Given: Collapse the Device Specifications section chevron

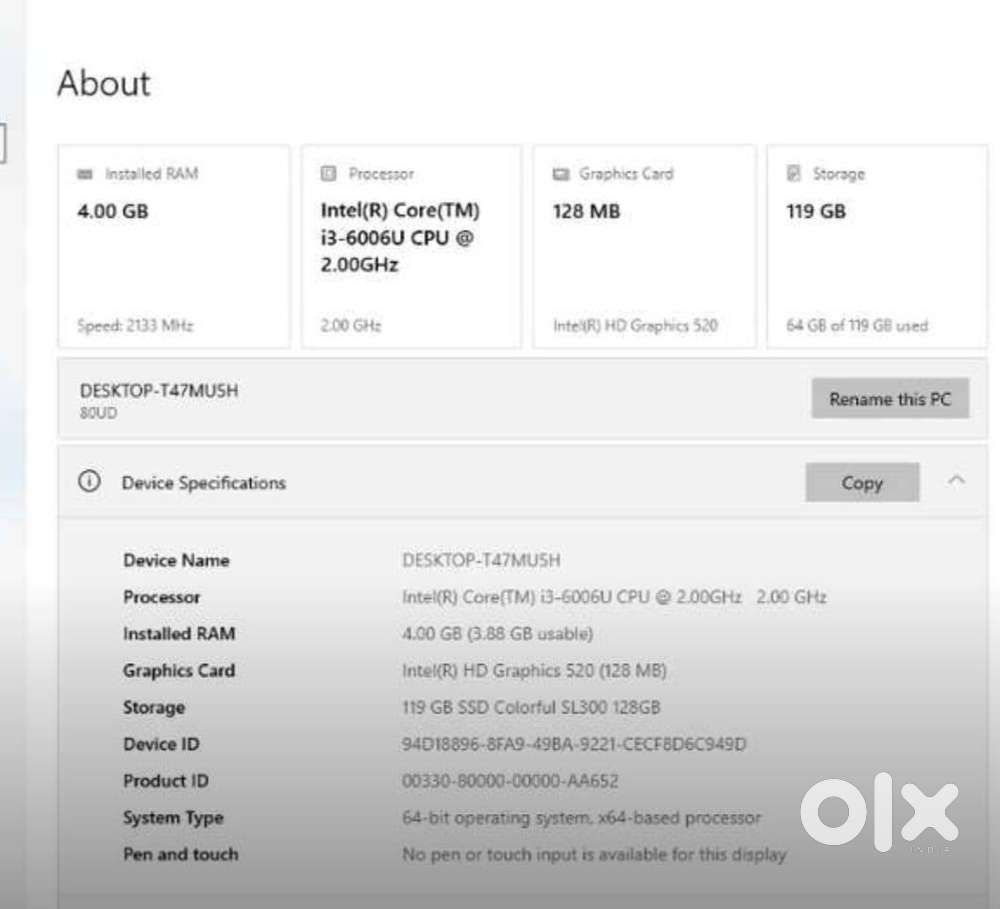Looking at the screenshot, I should (956, 482).
